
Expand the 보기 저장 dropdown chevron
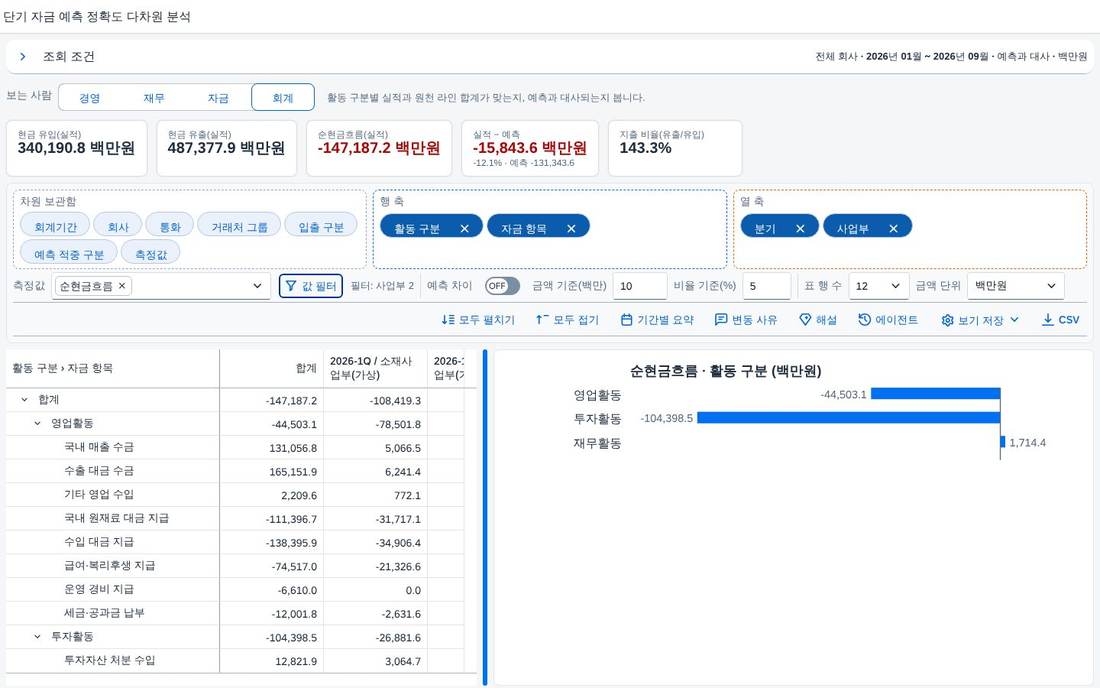pyautogui.click(x=1014, y=320)
